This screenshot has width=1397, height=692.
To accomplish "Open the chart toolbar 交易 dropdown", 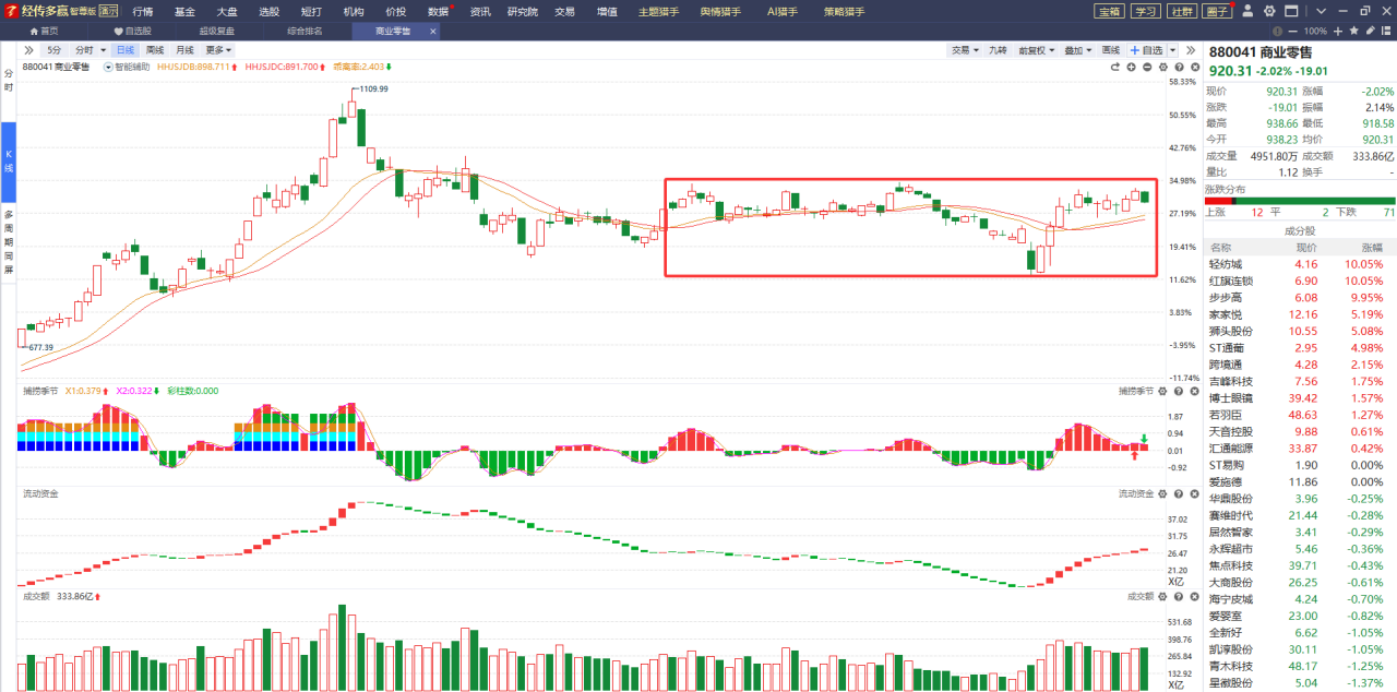I will (964, 50).
